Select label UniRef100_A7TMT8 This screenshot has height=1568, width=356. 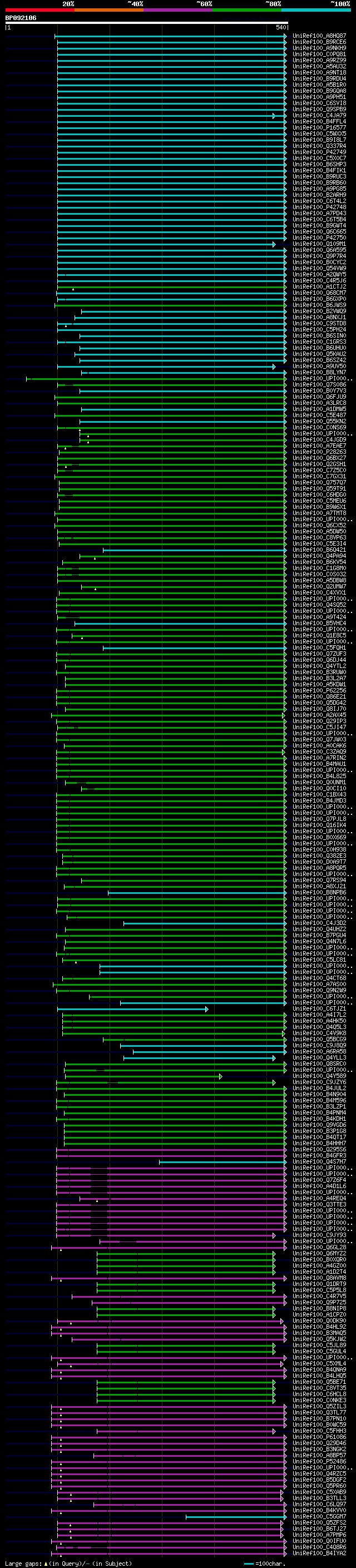point(319,513)
